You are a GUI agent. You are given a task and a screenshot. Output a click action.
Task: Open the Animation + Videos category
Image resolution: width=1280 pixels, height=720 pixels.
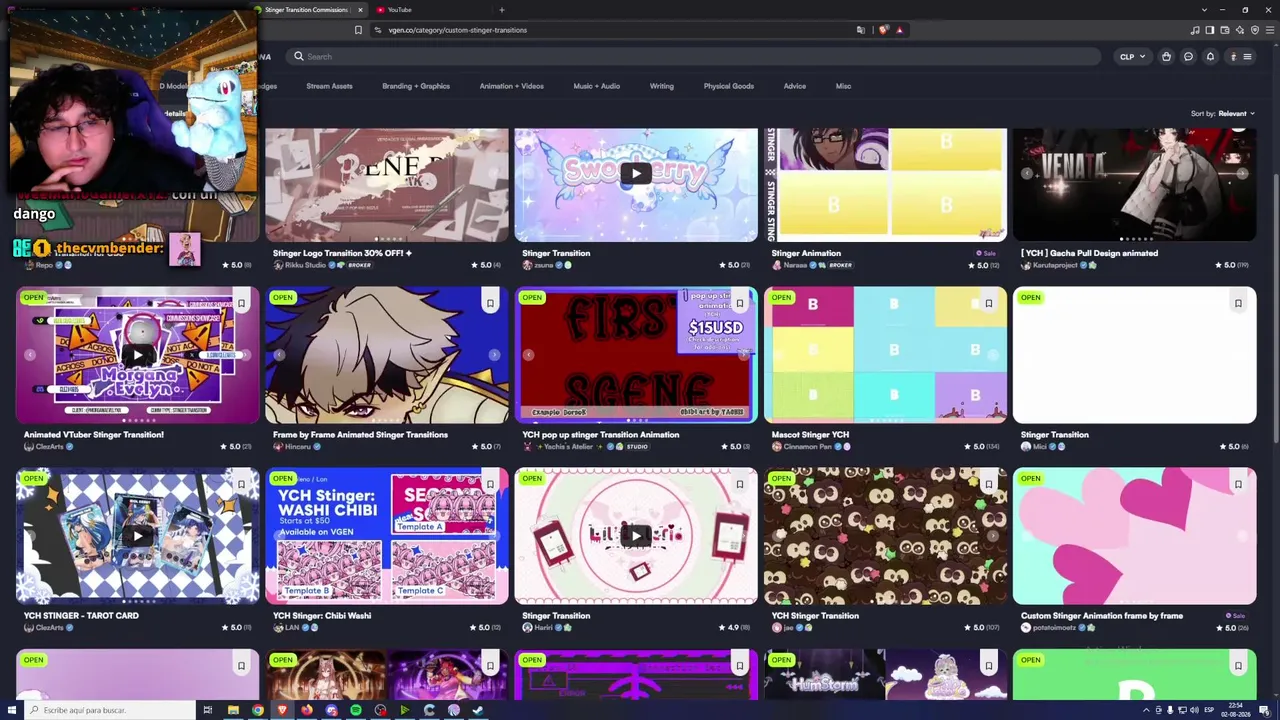pos(512,86)
